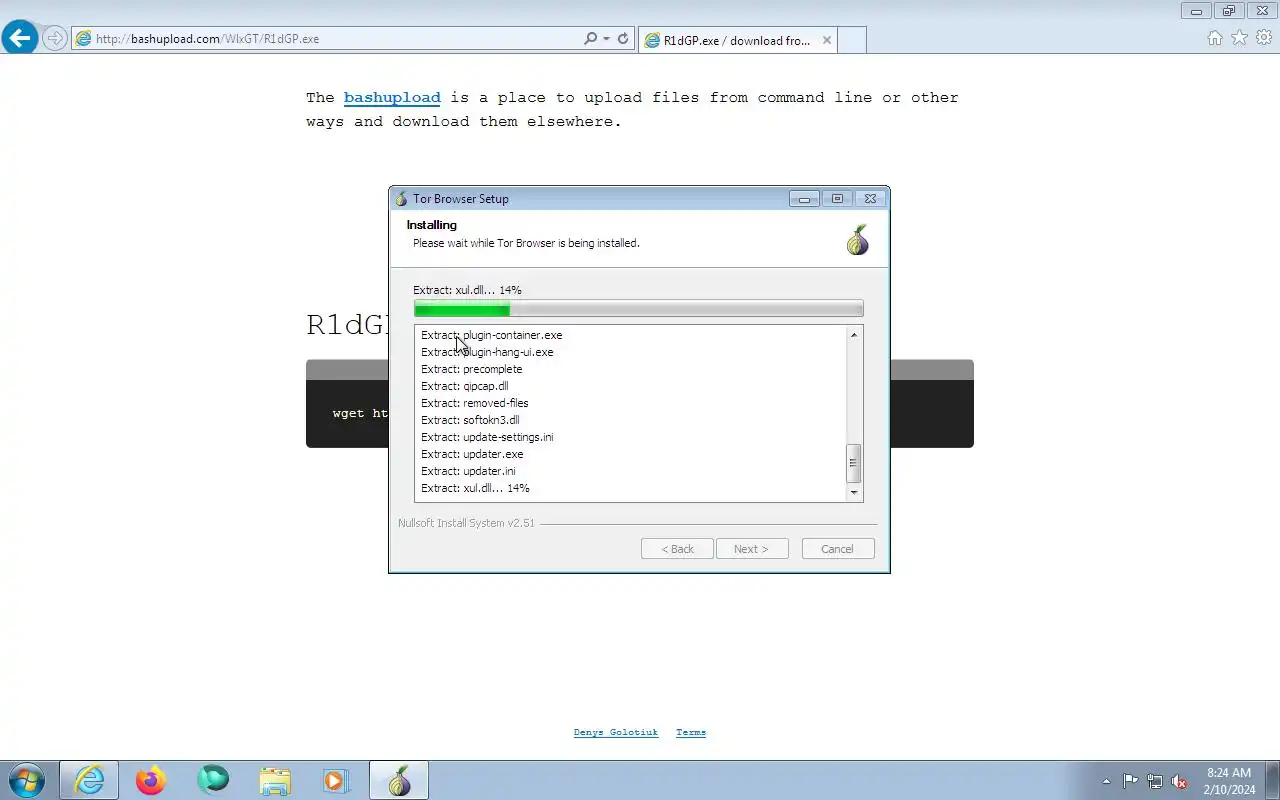Click the Tor onion logo in installer header
This screenshot has width=1280, height=800.
[x=858, y=240]
